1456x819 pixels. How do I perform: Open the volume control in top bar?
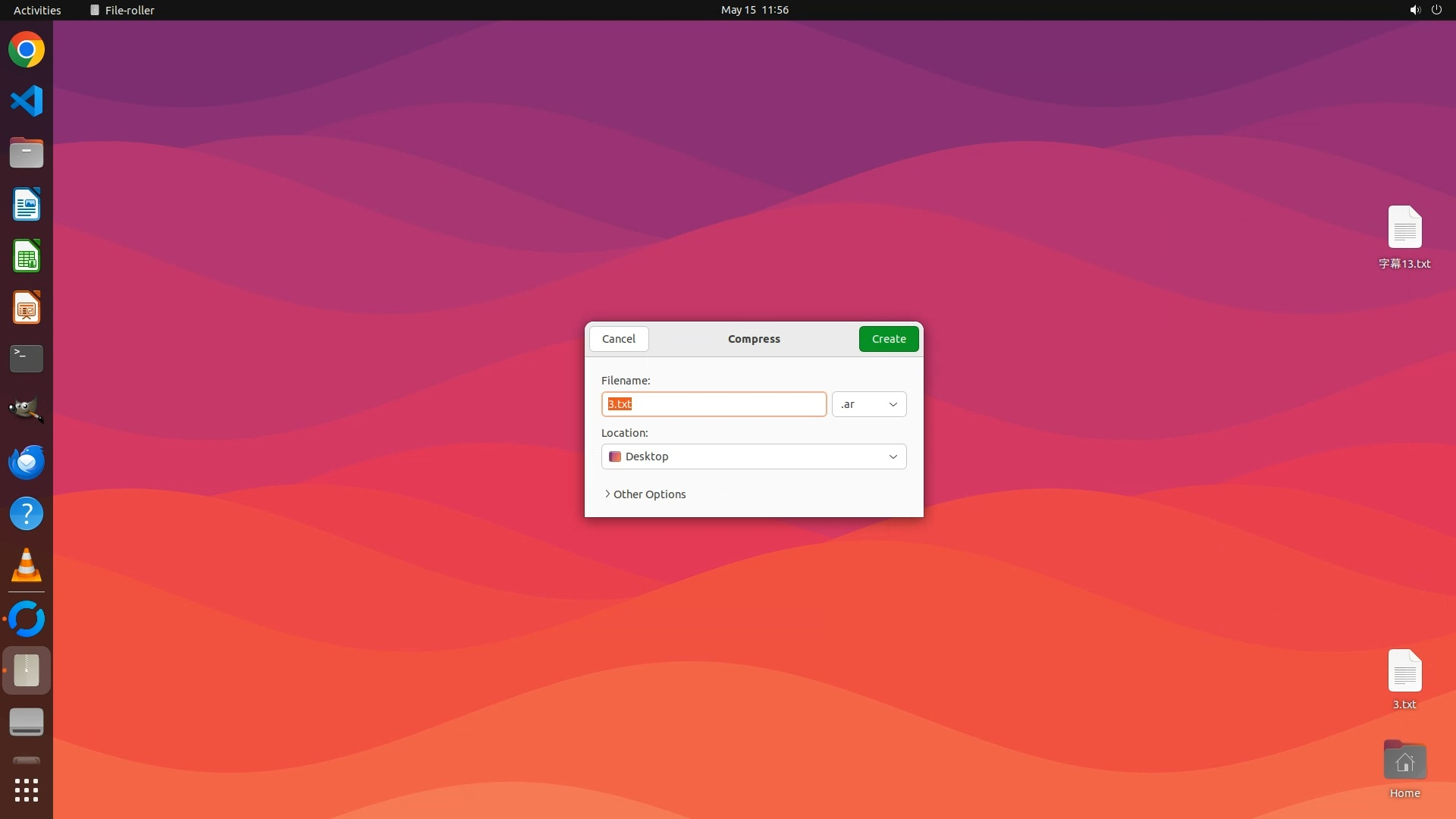pyautogui.click(x=1414, y=10)
